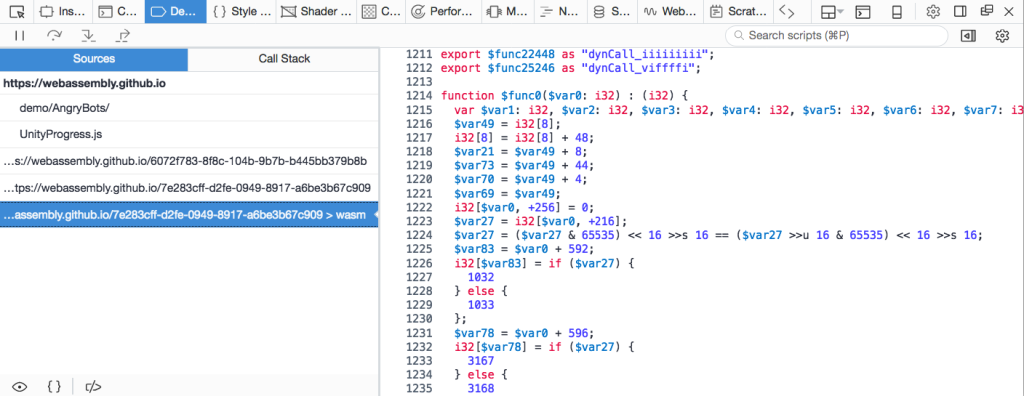This screenshot has width=1024, height=396.
Task: Click the "$var78 = $var0 + 596;" line
Action: [524, 334]
